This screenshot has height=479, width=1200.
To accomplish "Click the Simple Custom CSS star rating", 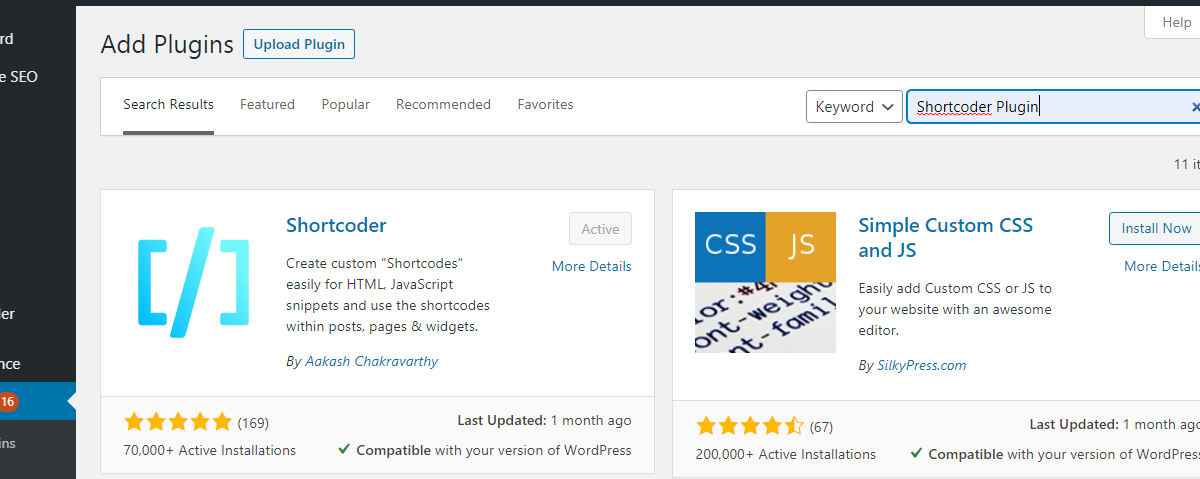I will [x=750, y=426].
